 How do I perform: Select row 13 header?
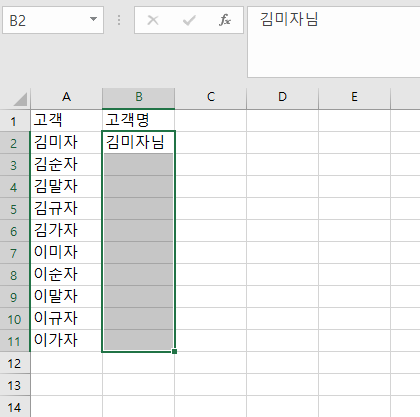point(15,385)
